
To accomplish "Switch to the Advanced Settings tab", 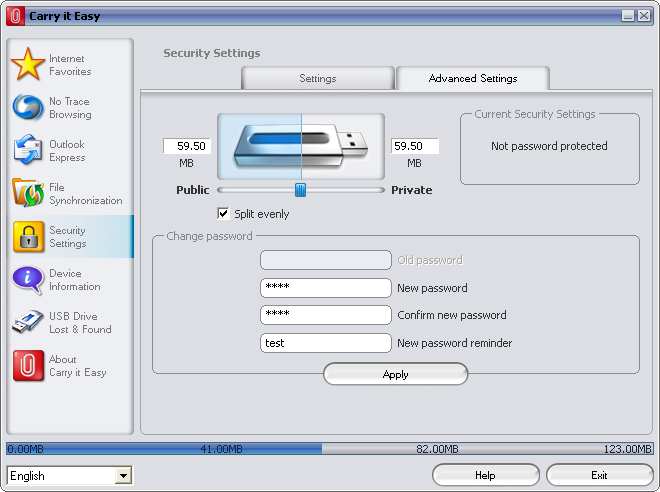I will (x=473, y=78).
